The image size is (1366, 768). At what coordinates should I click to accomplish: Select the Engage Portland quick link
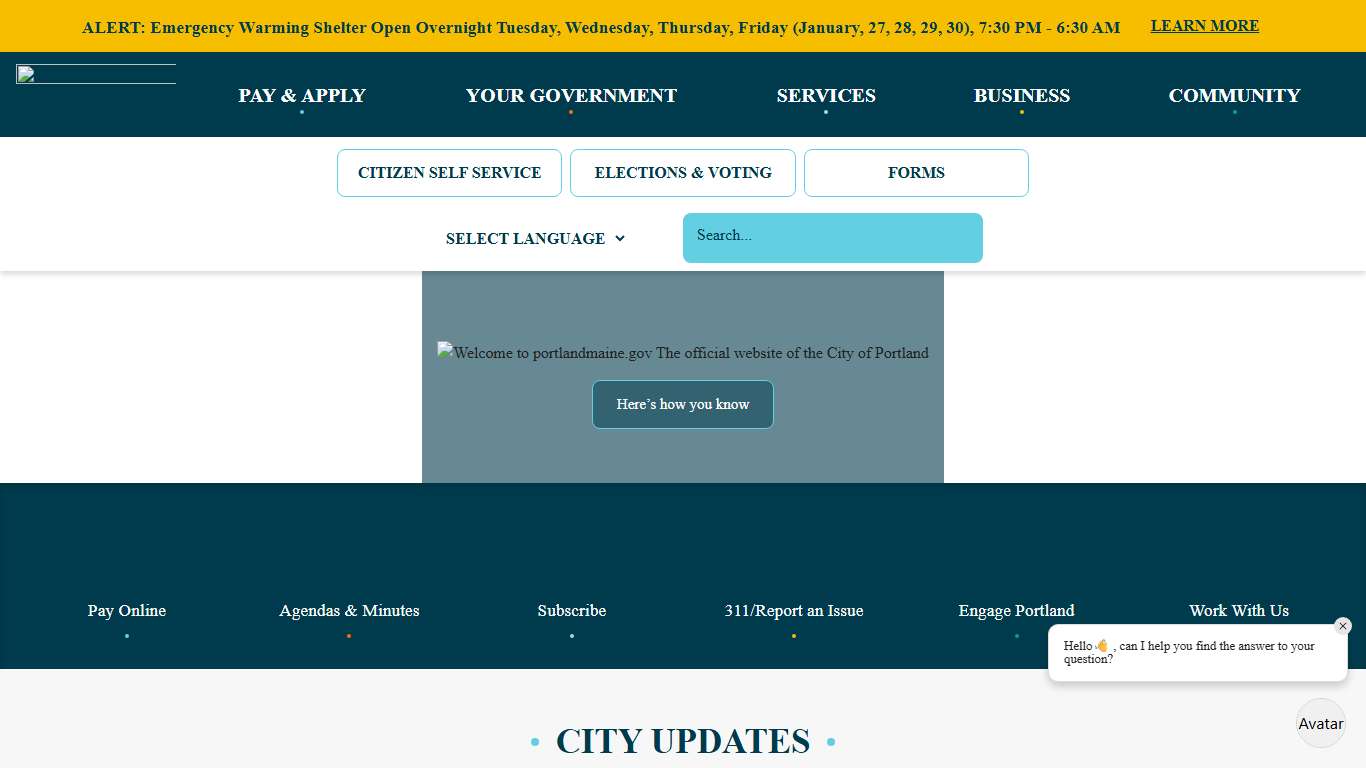(1016, 610)
